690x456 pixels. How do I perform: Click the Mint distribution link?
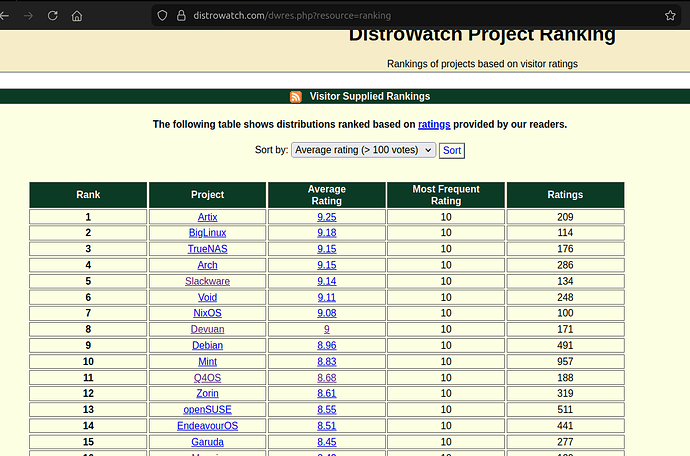(x=207, y=361)
